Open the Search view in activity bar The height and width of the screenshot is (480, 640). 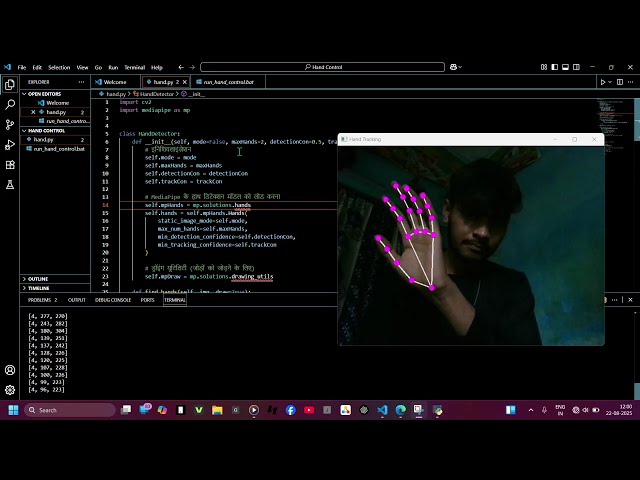(10, 104)
